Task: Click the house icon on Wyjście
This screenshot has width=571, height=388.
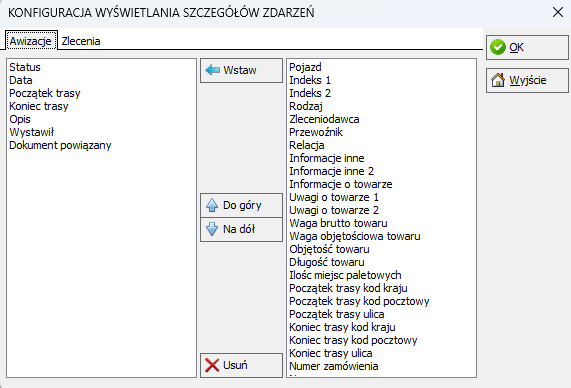Action: 498,80
